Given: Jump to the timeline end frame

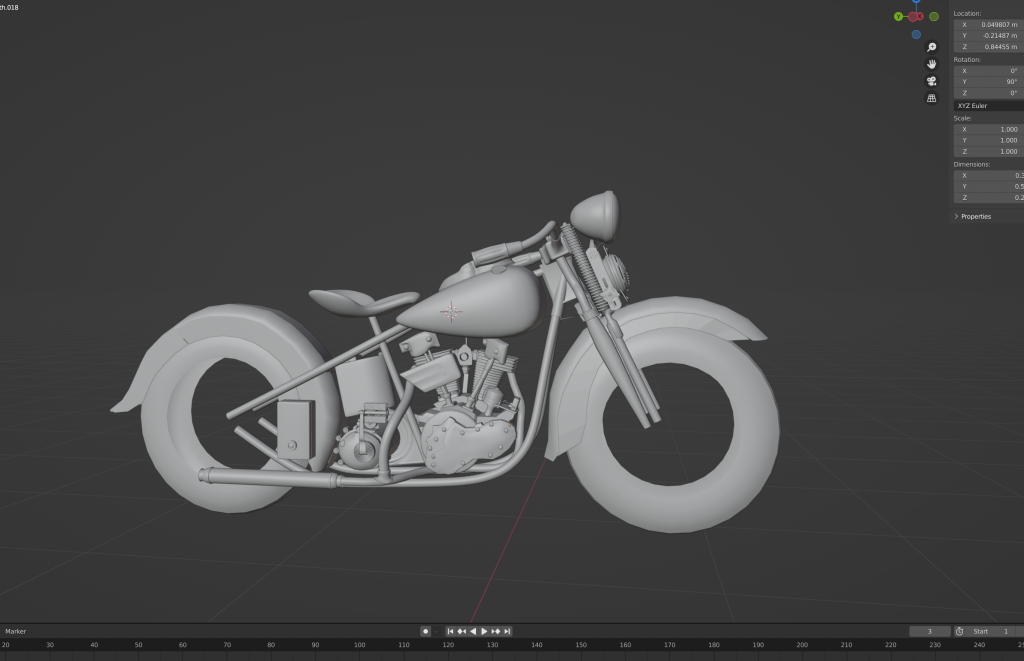Looking at the screenshot, I should point(507,631).
